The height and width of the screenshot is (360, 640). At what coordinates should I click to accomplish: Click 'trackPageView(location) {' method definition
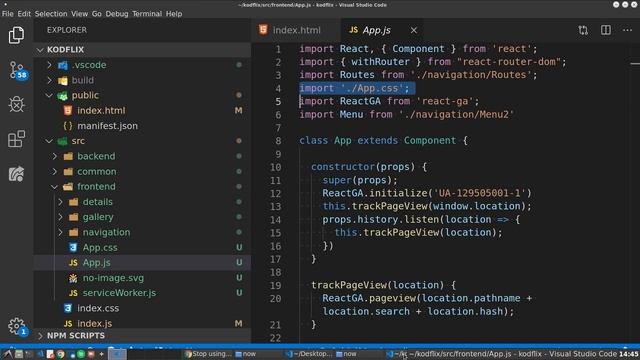click(383, 285)
